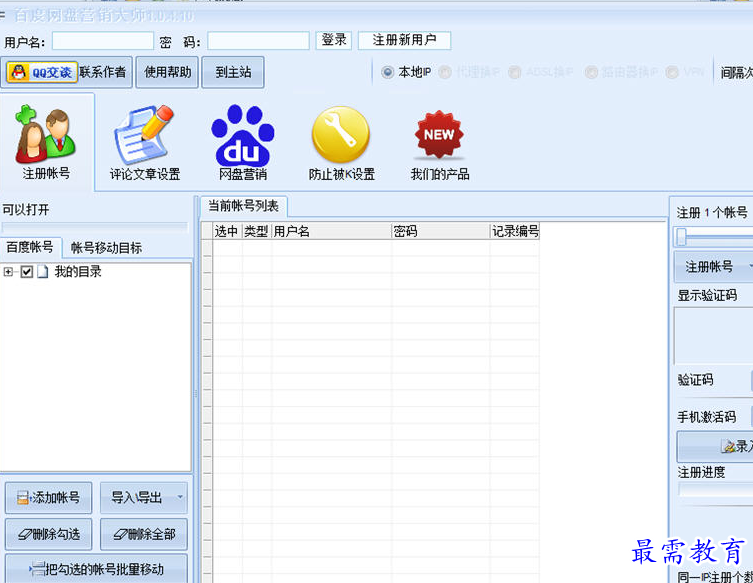
Task: Click the 密码 column header
Action: (441, 231)
